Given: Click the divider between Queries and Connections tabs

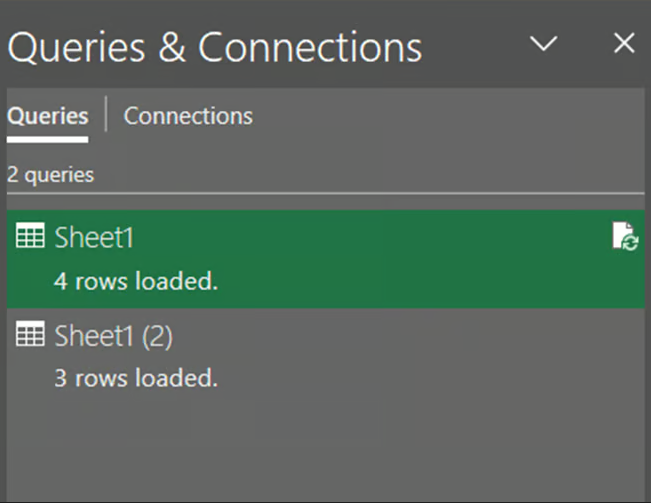Looking at the screenshot, I should click(106, 116).
